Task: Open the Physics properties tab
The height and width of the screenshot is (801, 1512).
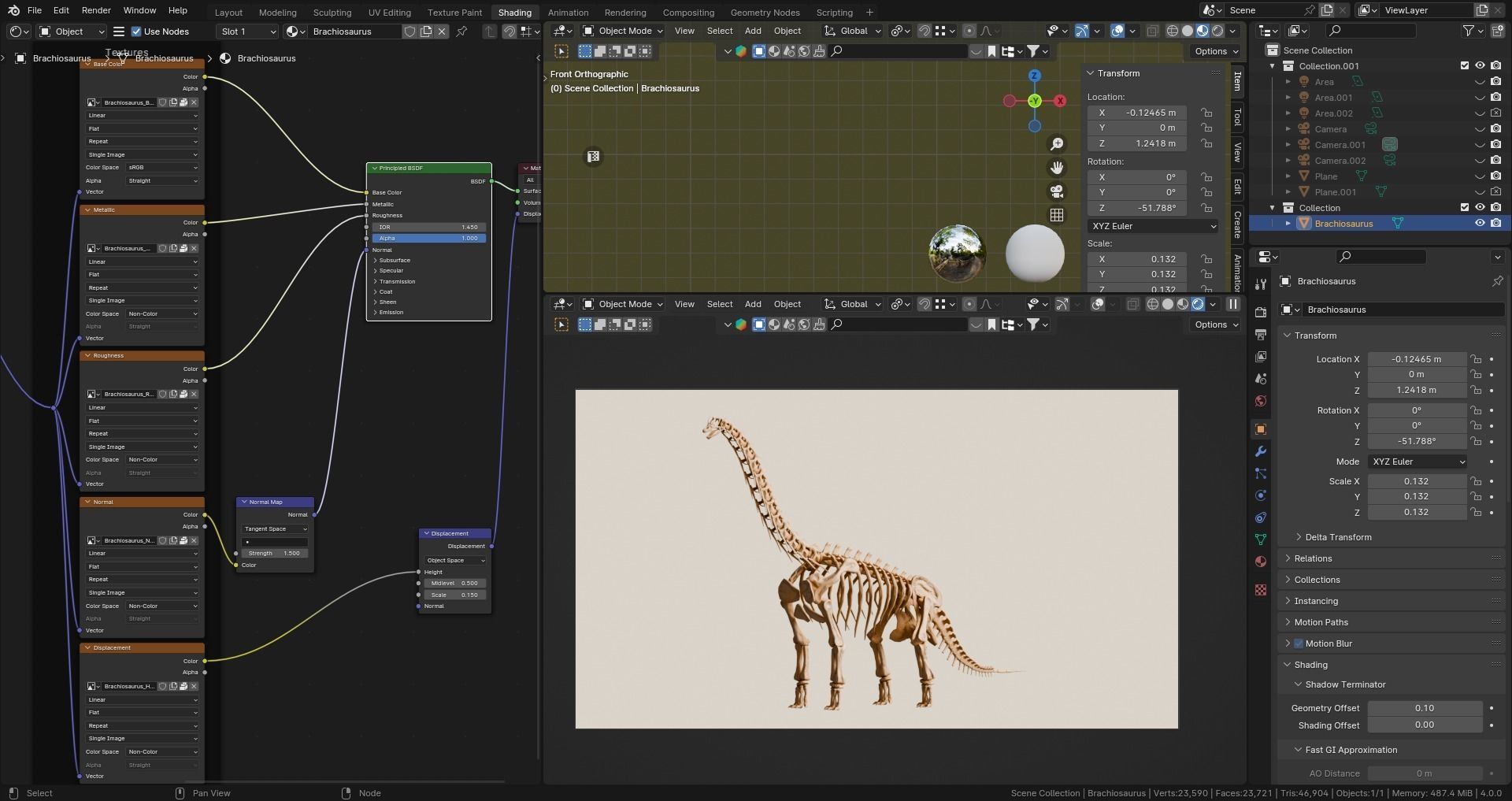Action: [x=1261, y=495]
